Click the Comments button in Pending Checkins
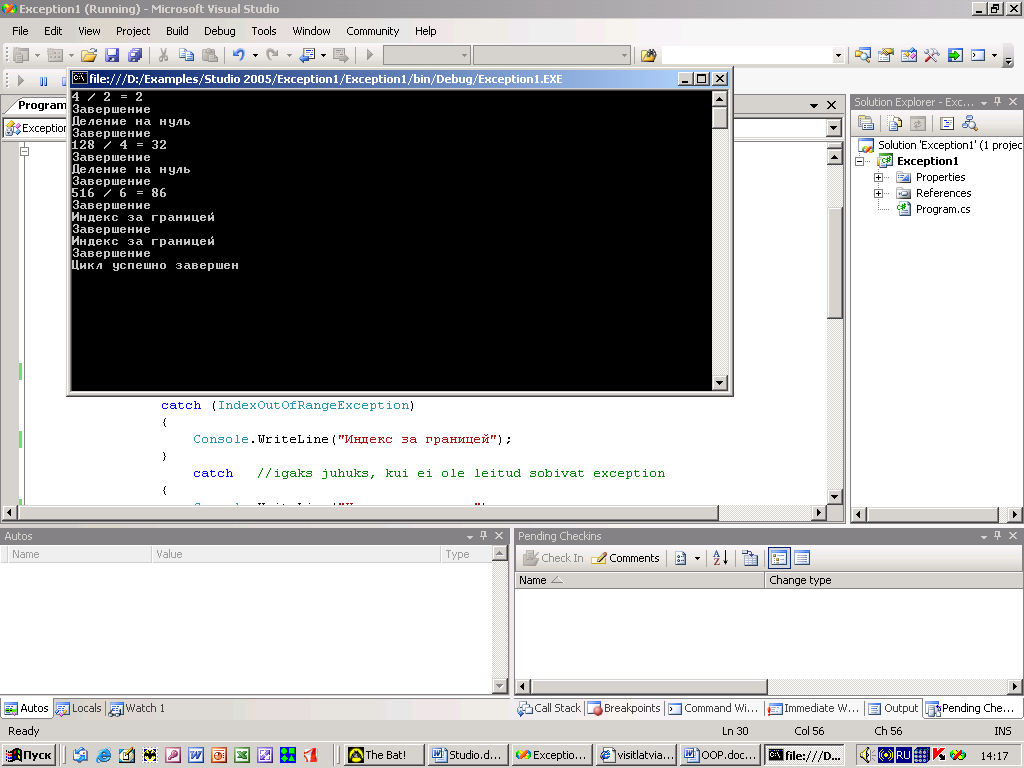This screenshot has width=1024, height=768. [626, 558]
